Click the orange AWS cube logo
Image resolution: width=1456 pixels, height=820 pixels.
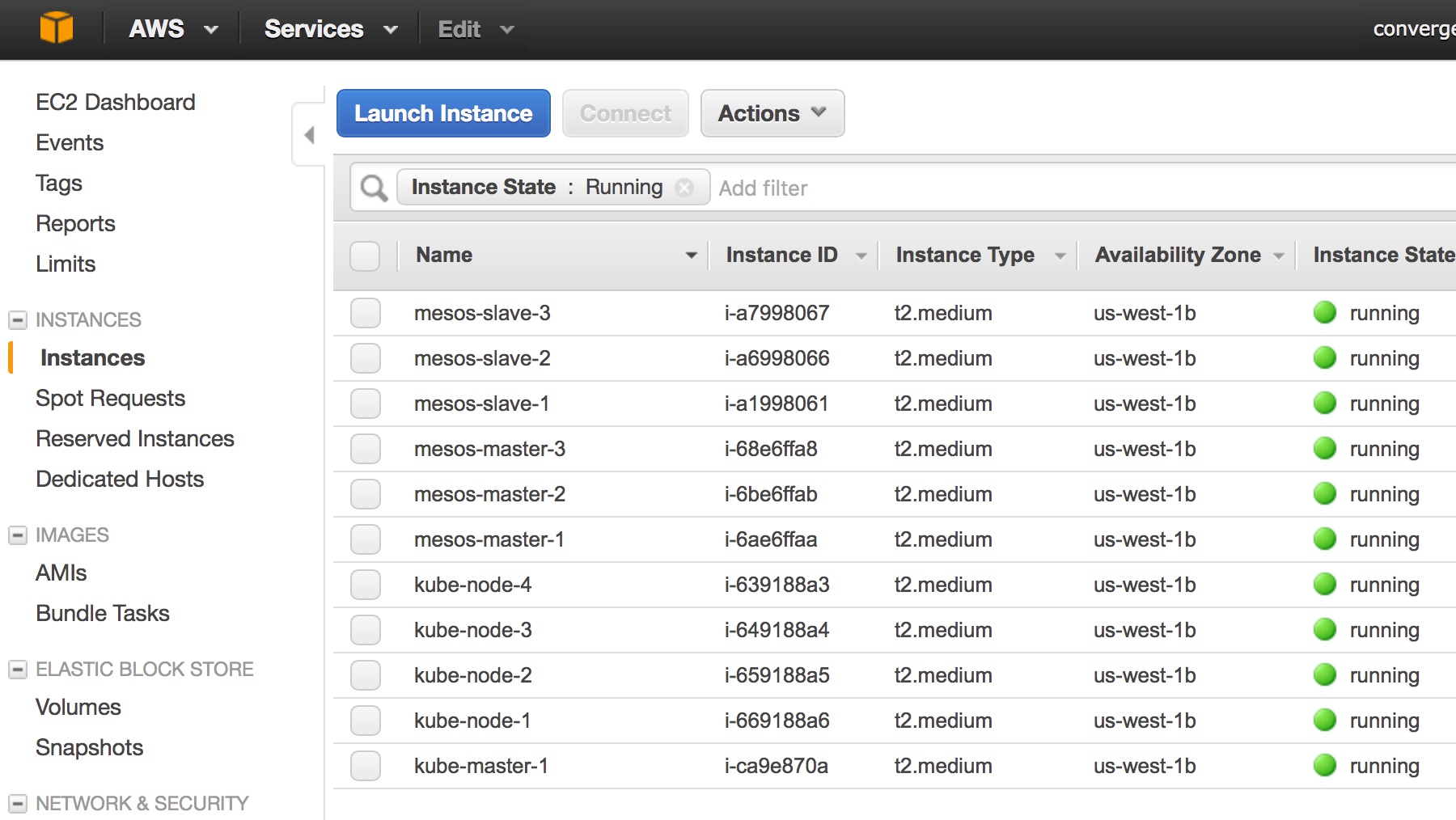(x=56, y=28)
